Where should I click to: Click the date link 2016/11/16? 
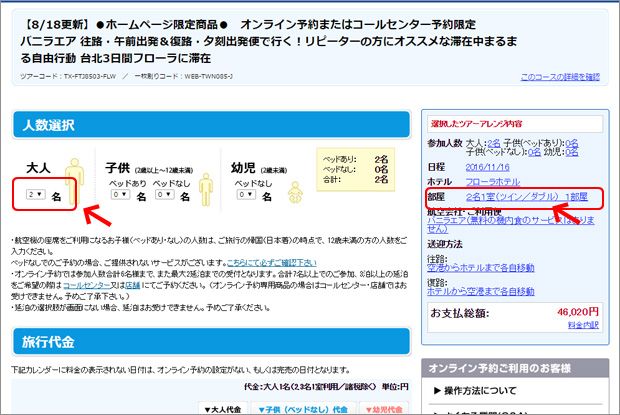[488, 167]
